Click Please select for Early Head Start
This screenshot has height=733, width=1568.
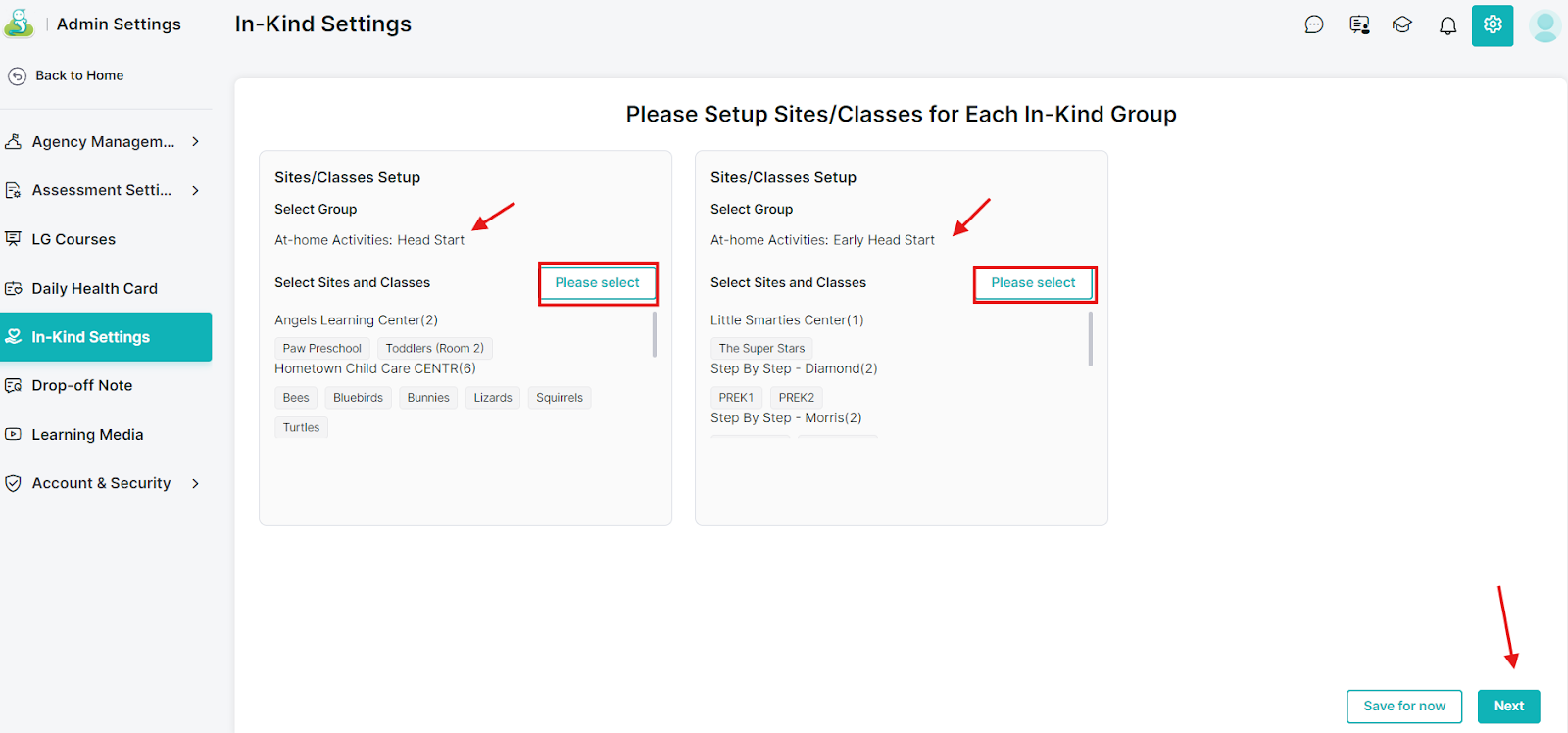pyautogui.click(x=1034, y=283)
